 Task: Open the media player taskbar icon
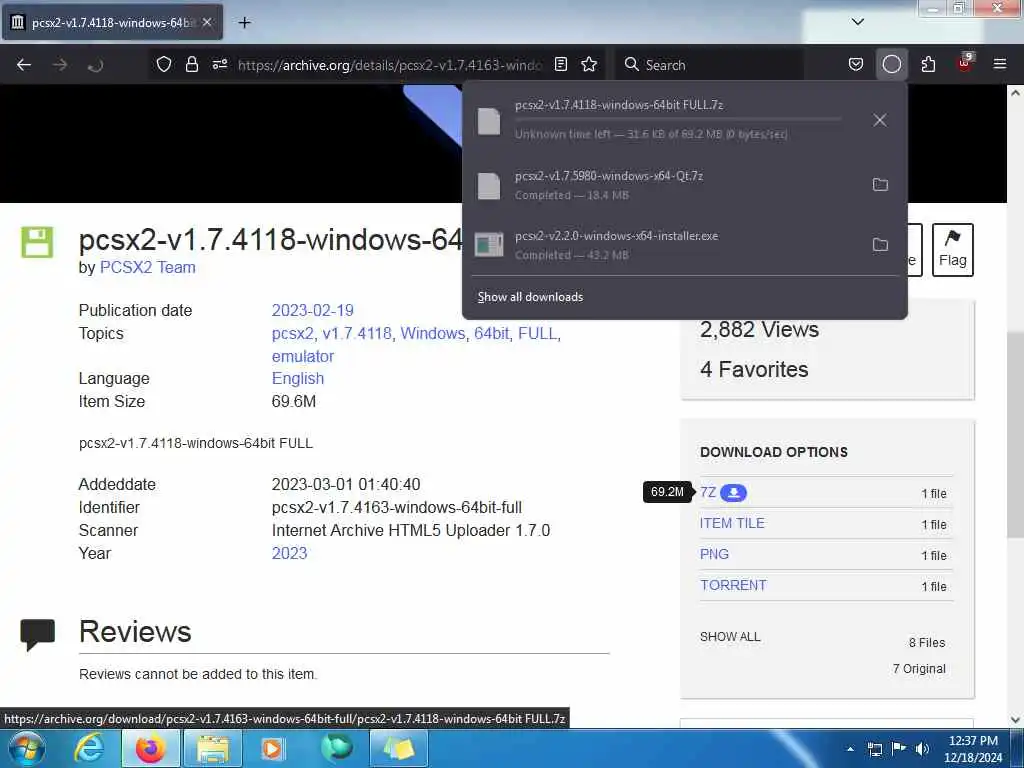coord(272,748)
